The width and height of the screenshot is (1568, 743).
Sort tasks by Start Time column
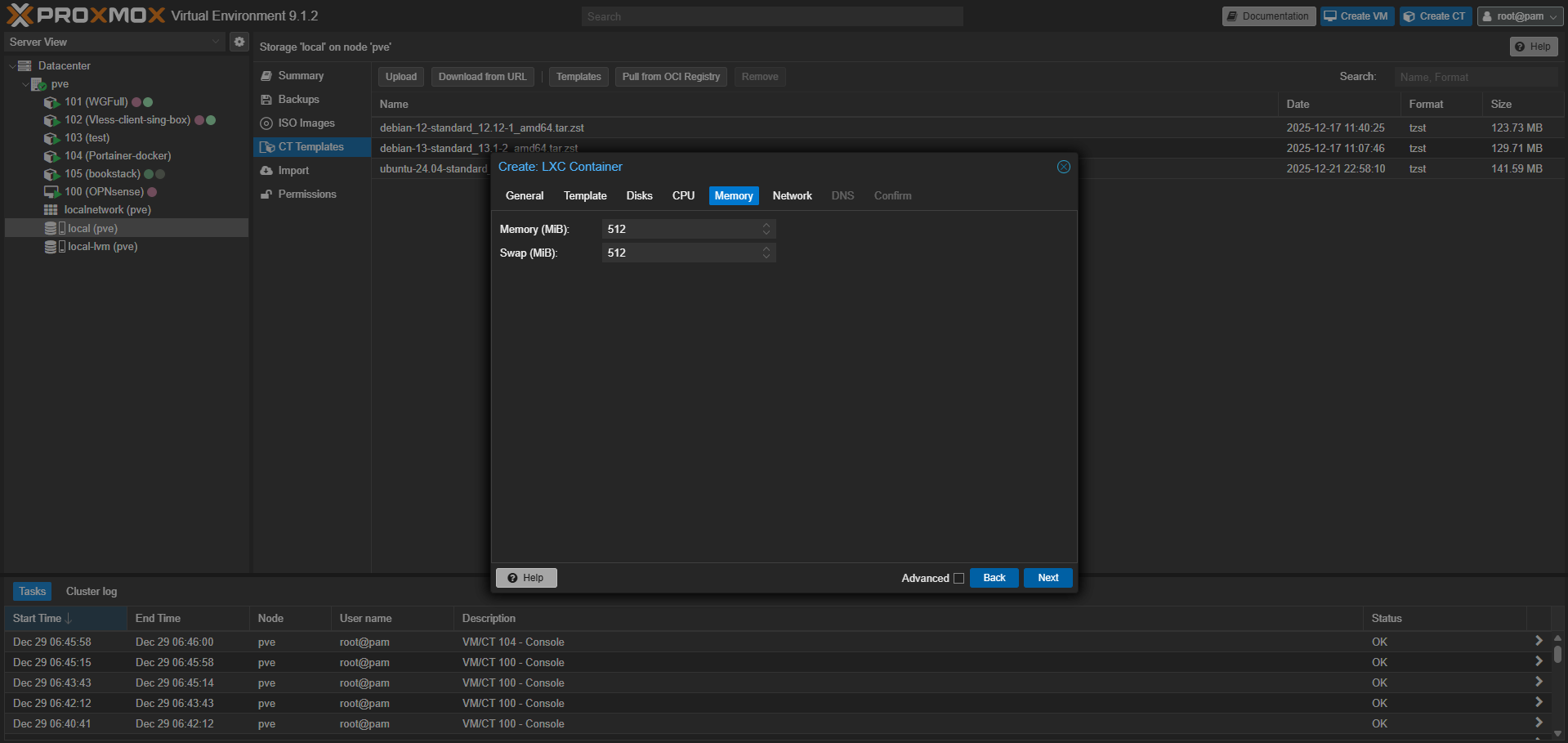click(x=65, y=619)
